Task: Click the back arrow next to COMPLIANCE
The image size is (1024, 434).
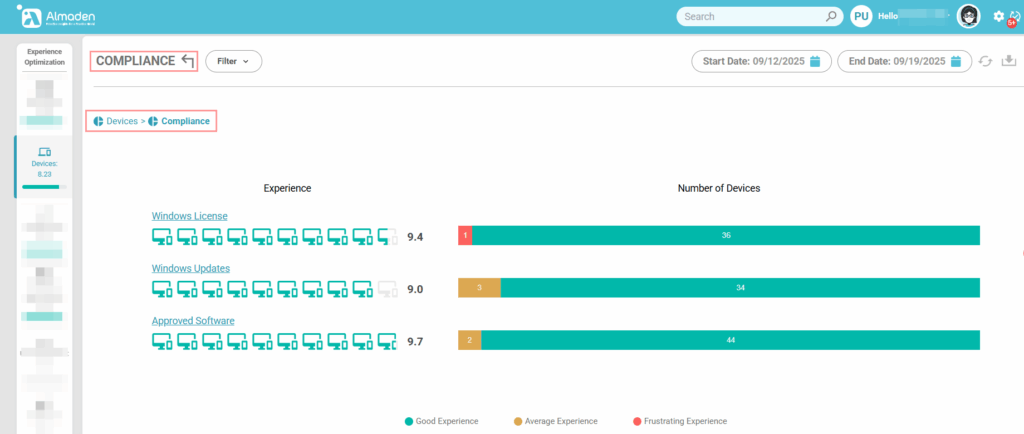Action: 187,61
